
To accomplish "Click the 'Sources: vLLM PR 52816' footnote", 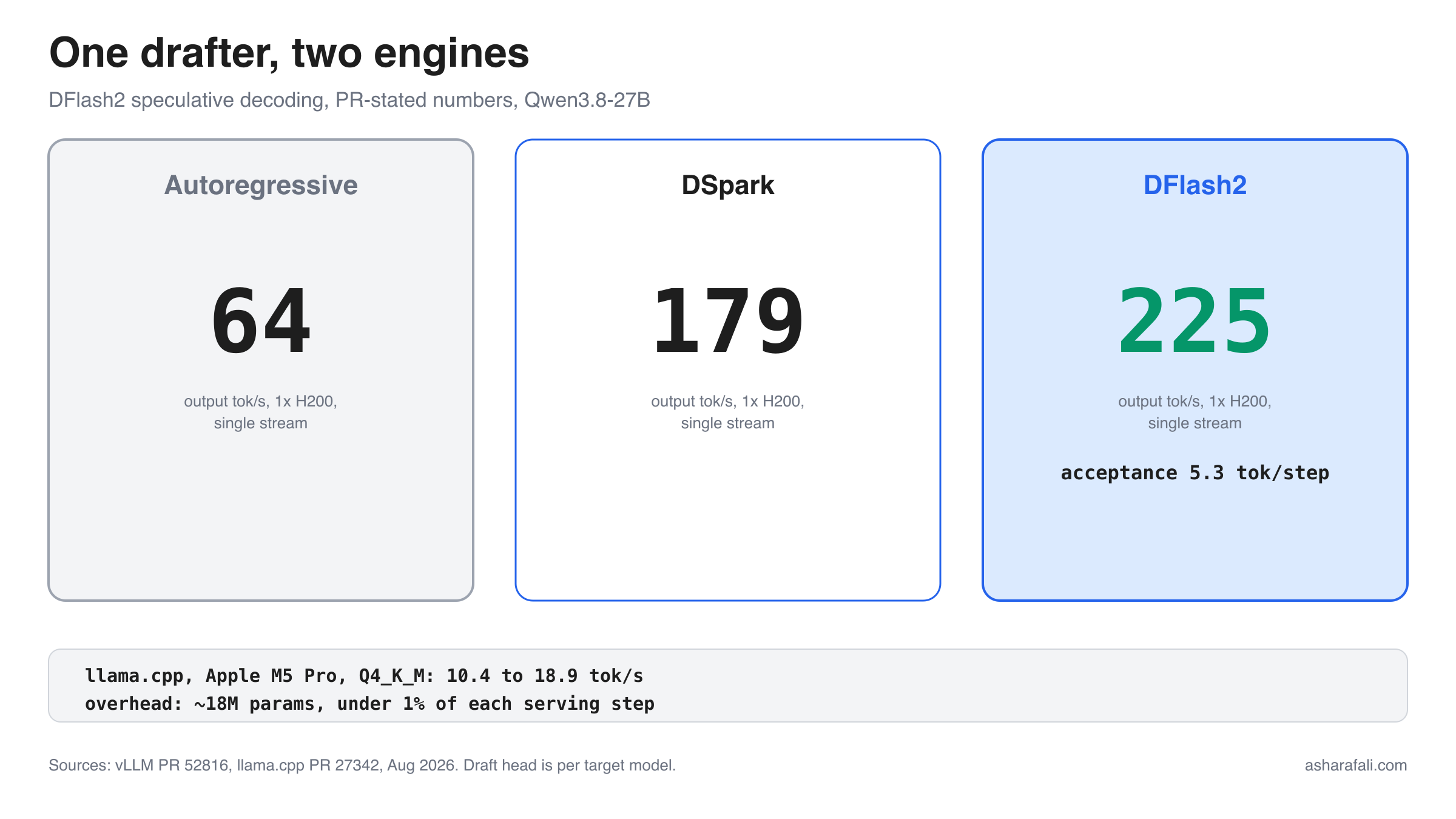I will click(x=362, y=765).
